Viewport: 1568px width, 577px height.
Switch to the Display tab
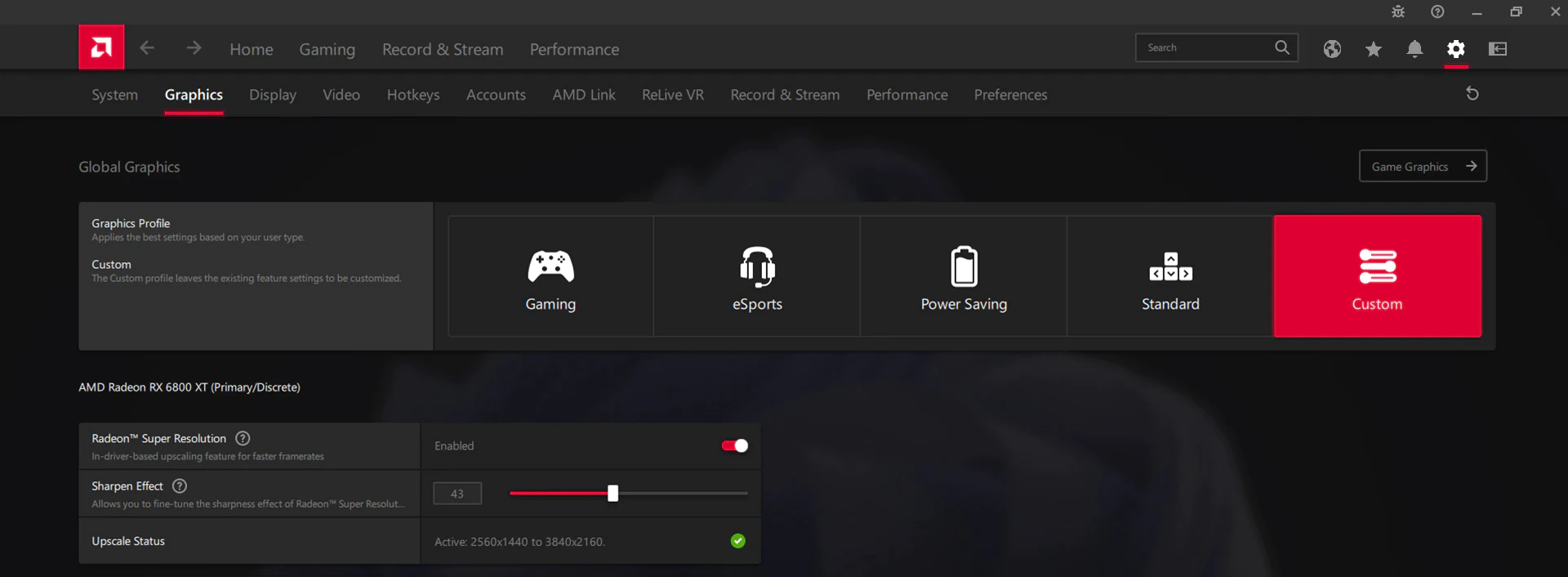click(273, 95)
